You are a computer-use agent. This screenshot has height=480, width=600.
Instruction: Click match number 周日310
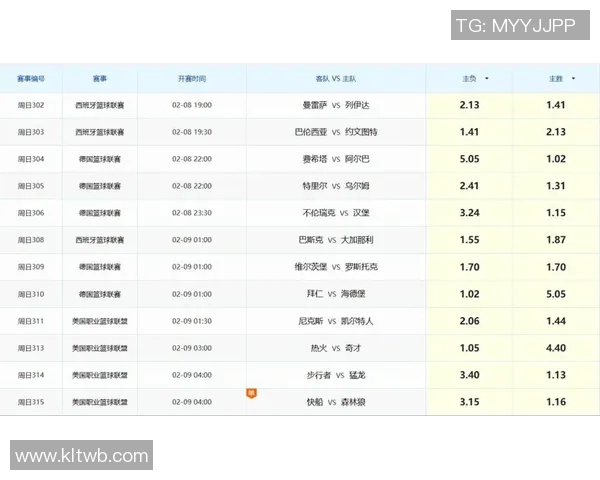[31, 294]
